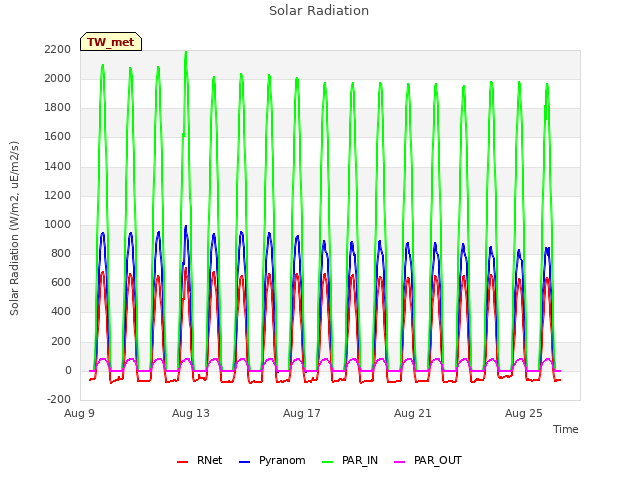Viewport: 640px width, 480px height.
Task: Click the tallest green PAR_IN peak near Aug 13
Action: [x=186, y=52]
